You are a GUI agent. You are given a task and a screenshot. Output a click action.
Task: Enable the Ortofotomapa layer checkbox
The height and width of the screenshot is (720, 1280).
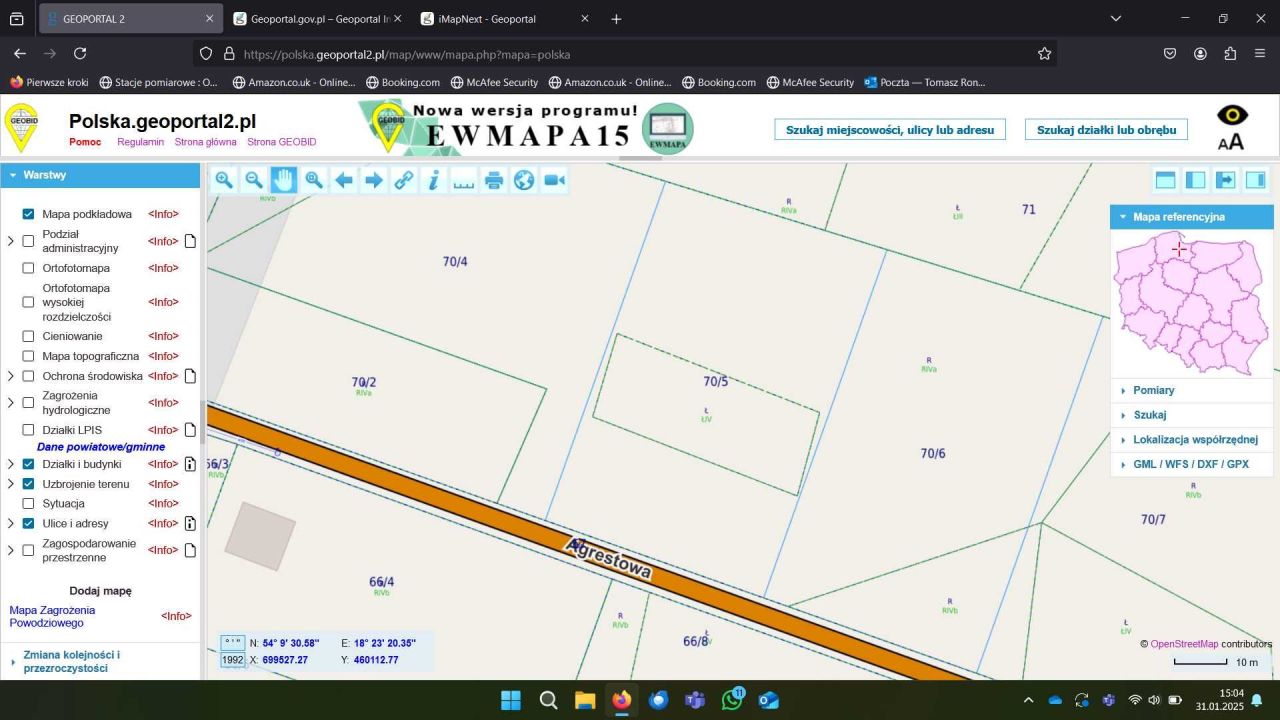(28, 268)
